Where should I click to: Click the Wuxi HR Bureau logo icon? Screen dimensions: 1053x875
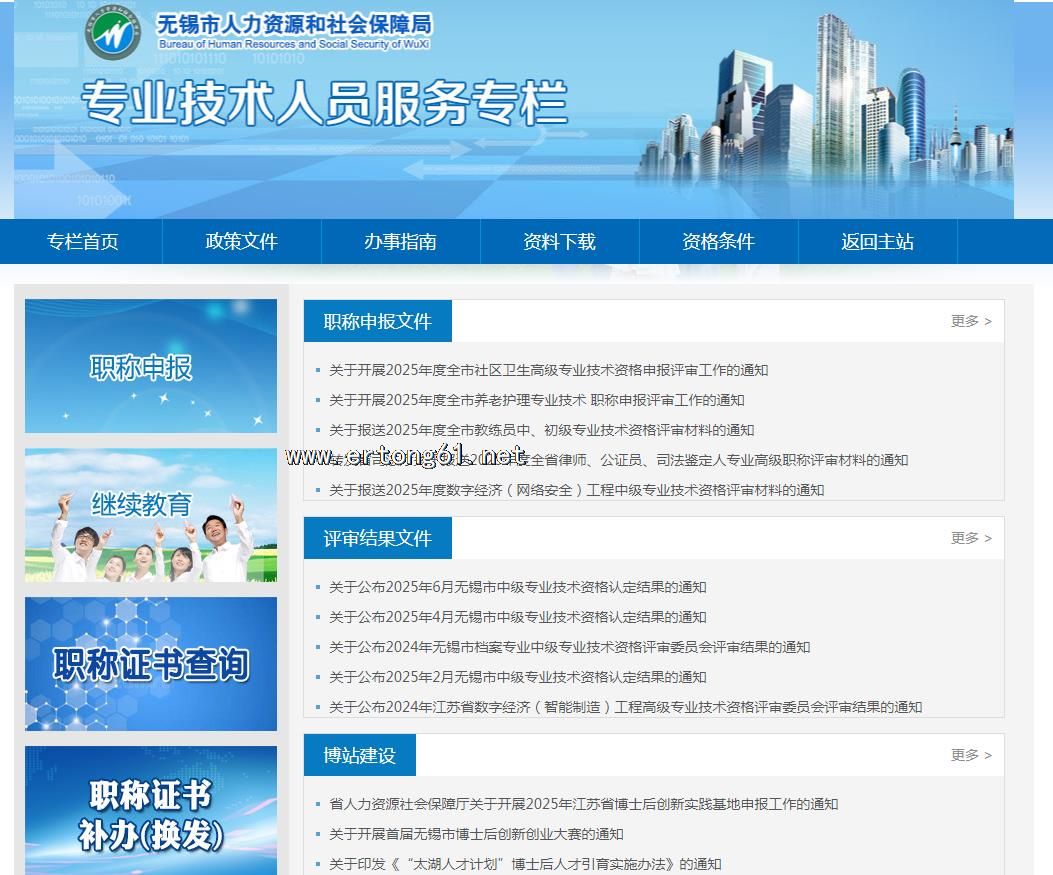pyautogui.click(x=113, y=35)
